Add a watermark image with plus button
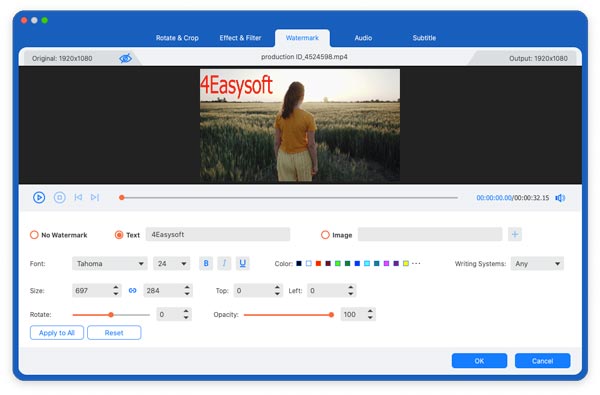Viewport: 600px width, 395px height. 515,234
